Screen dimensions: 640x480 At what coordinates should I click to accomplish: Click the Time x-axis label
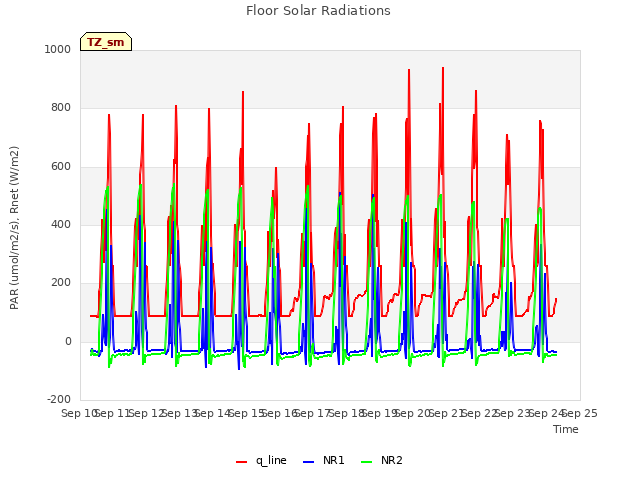pos(566,429)
